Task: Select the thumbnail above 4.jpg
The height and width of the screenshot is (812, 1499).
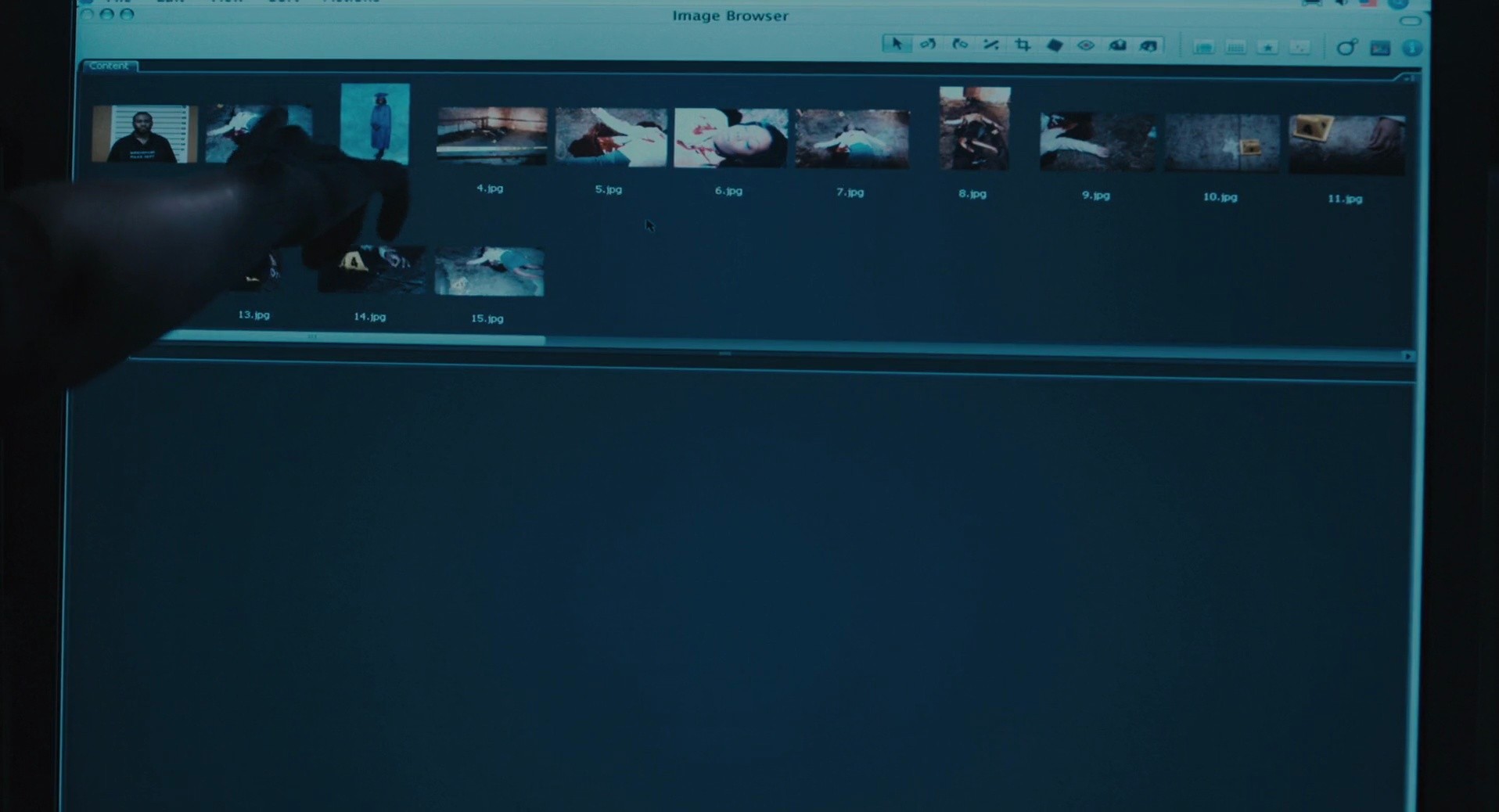Action: coord(491,136)
